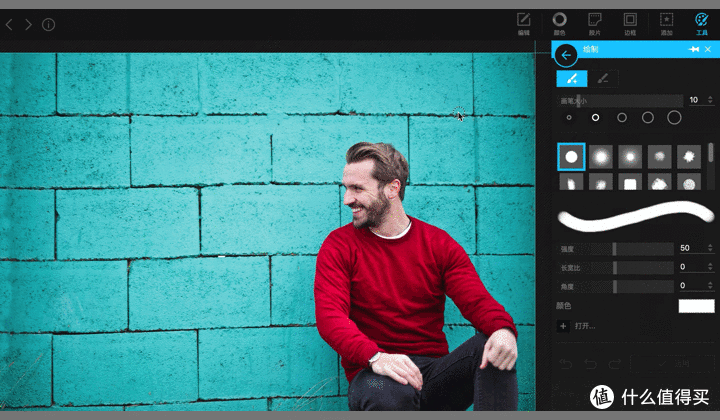Select the cloud-shaped brush tip

pyautogui.click(x=659, y=182)
